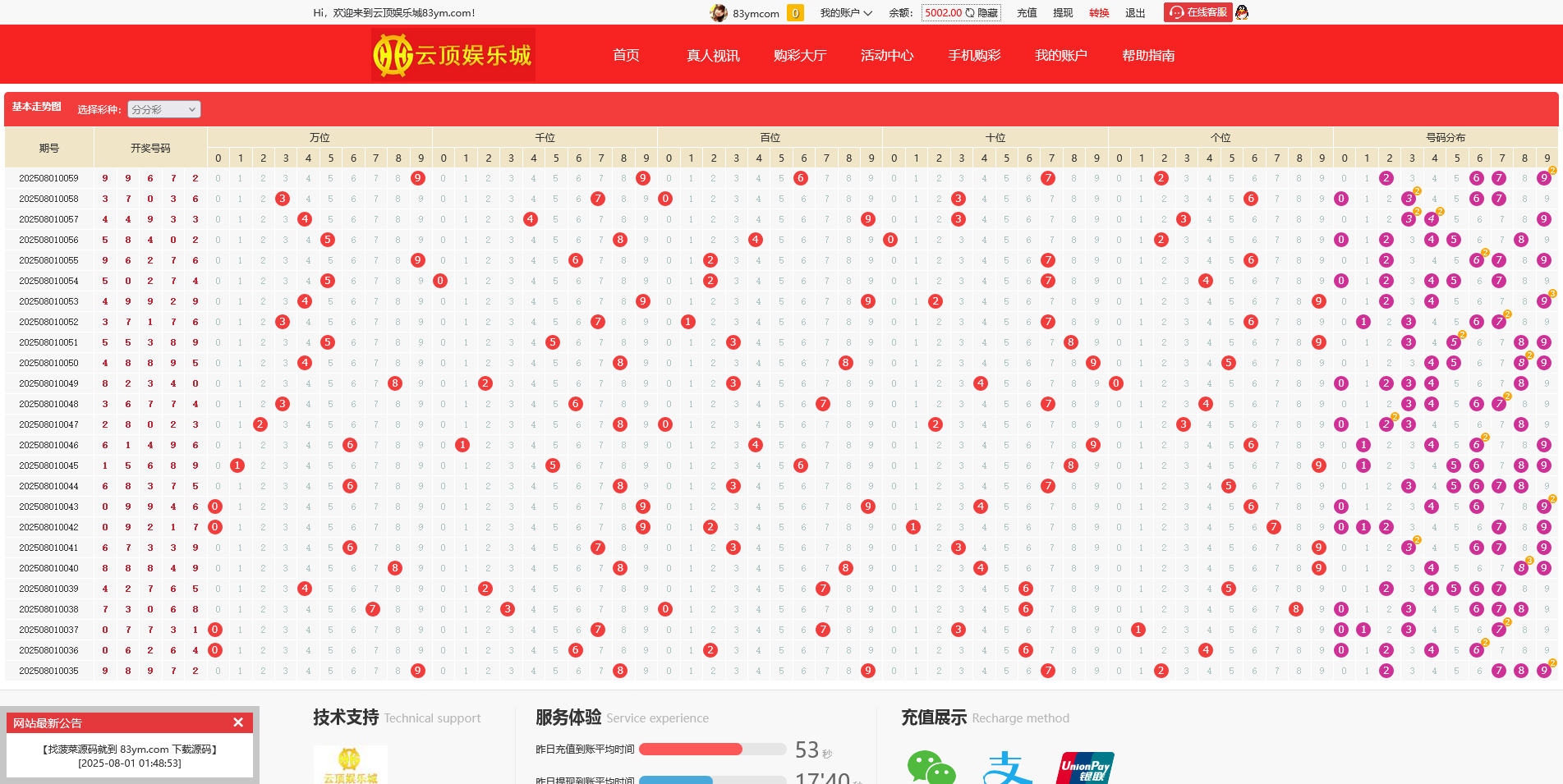
Task: Open 活动中心 from the main navigation
Action: tap(886, 55)
